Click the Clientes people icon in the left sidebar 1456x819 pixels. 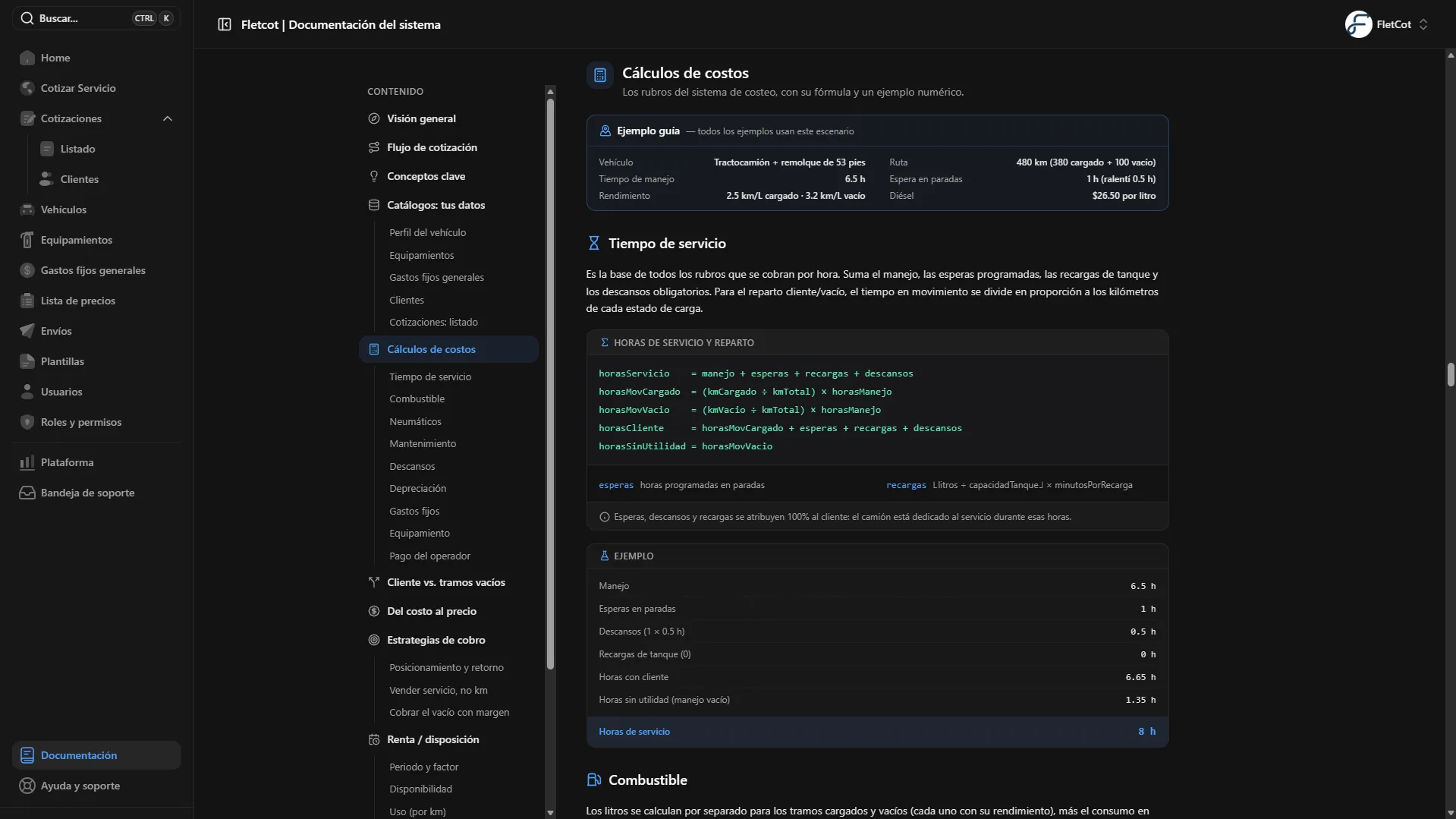click(x=47, y=179)
